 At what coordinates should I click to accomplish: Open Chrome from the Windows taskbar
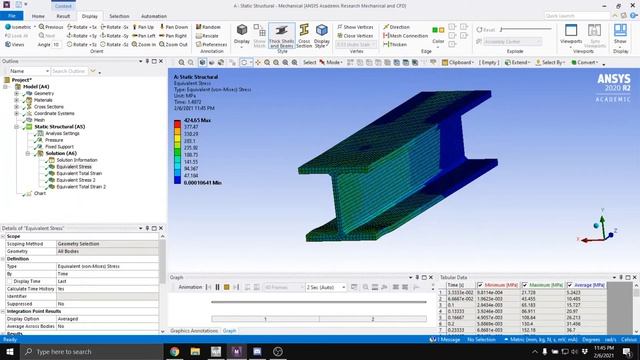[x=175, y=351]
